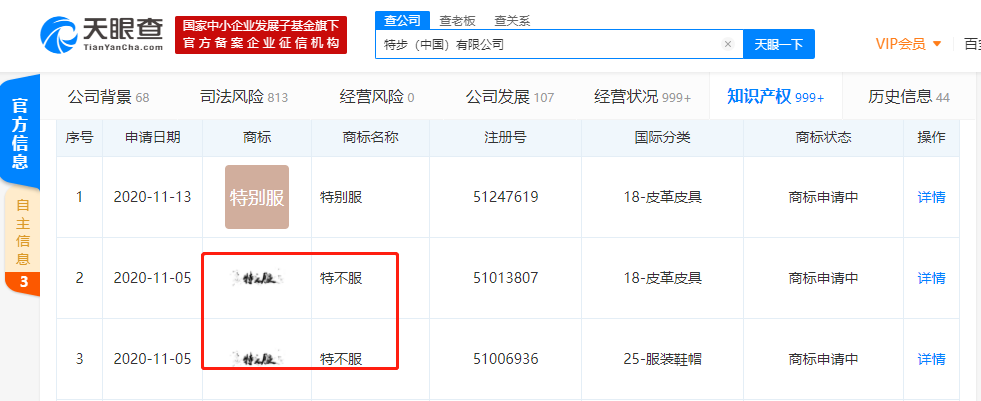The image size is (981, 401).
Task: Open 详情 for trademark 51006936
Action: coord(931,359)
